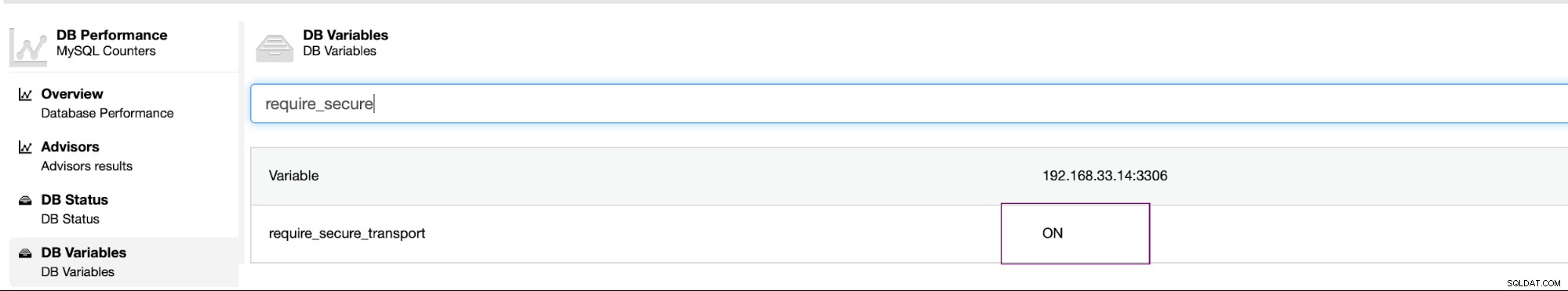Image resolution: width=1568 pixels, height=291 pixels.
Task: Click the DB Status disk icon
Action: [25, 200]
